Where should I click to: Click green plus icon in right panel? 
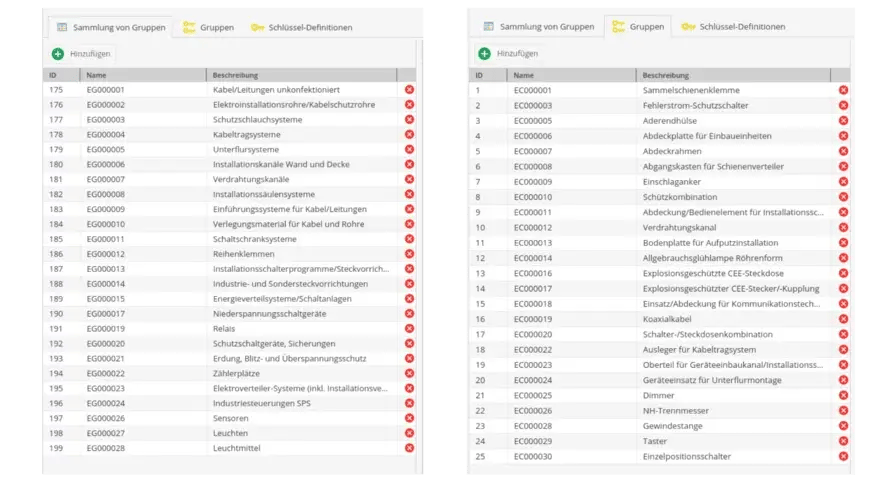484,54
